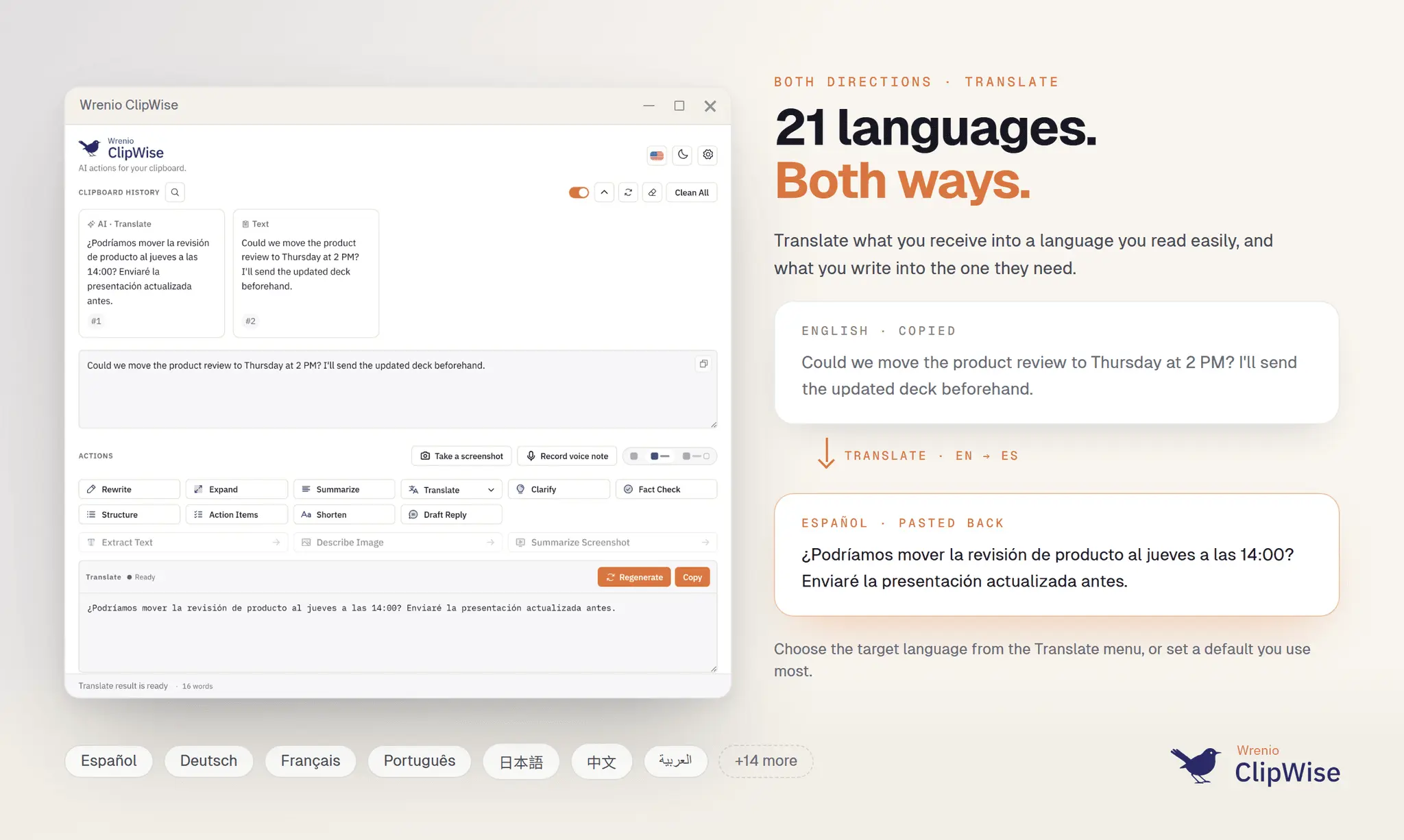Viewport: 1404px width, 840px height.
Task: Select the third action layout option
Action: 696,456
